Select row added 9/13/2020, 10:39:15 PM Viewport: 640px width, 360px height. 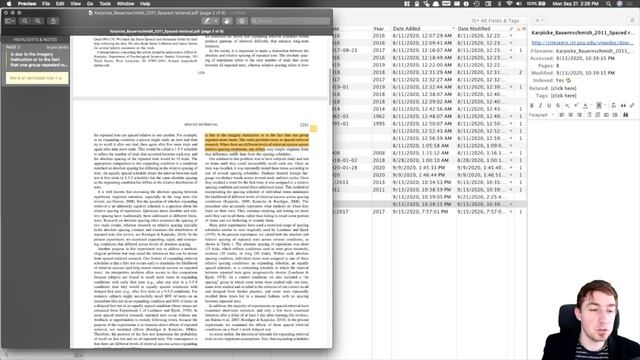click(429, 204)
